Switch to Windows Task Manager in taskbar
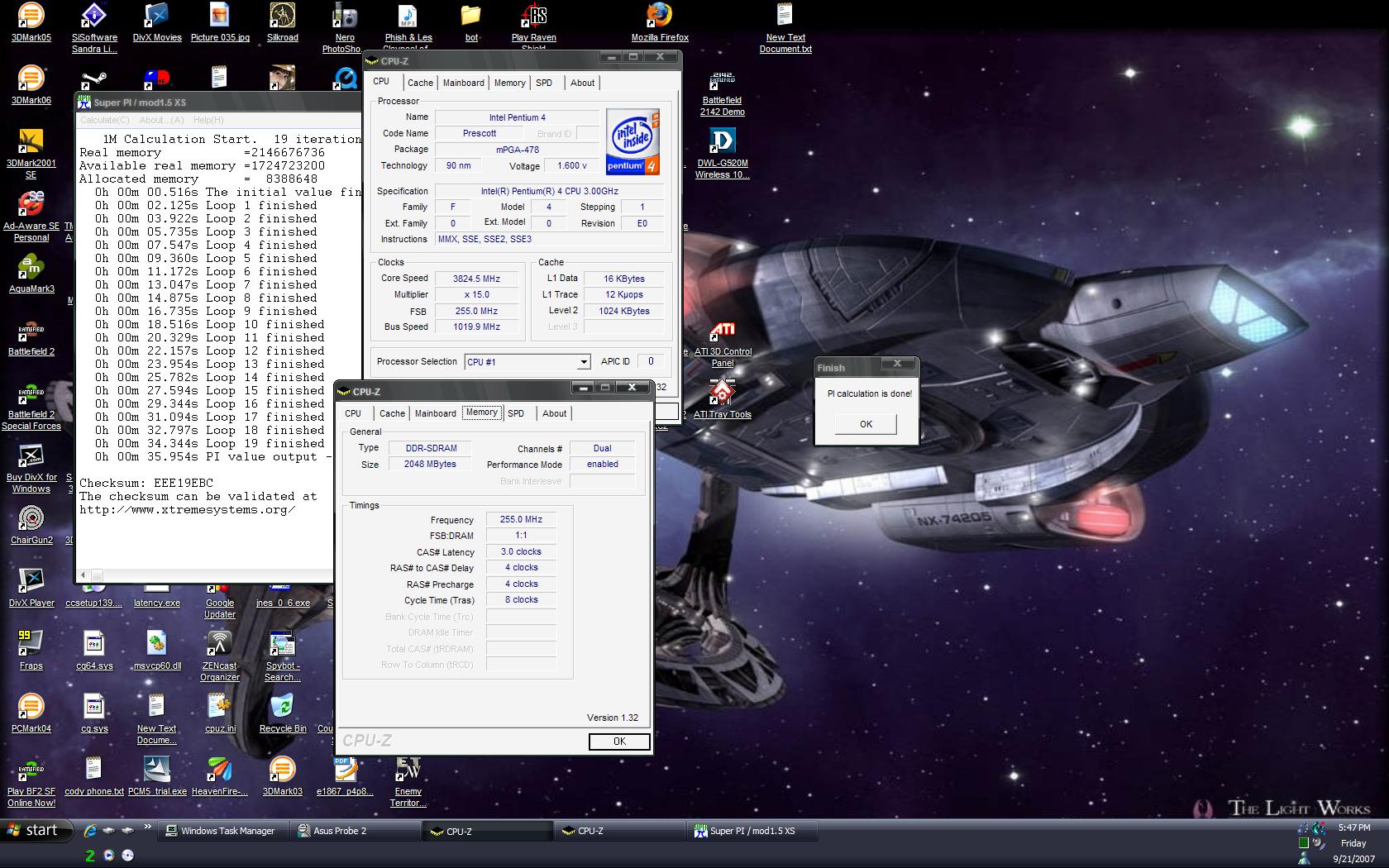The image size is (1389, 868). click(223, 831)
